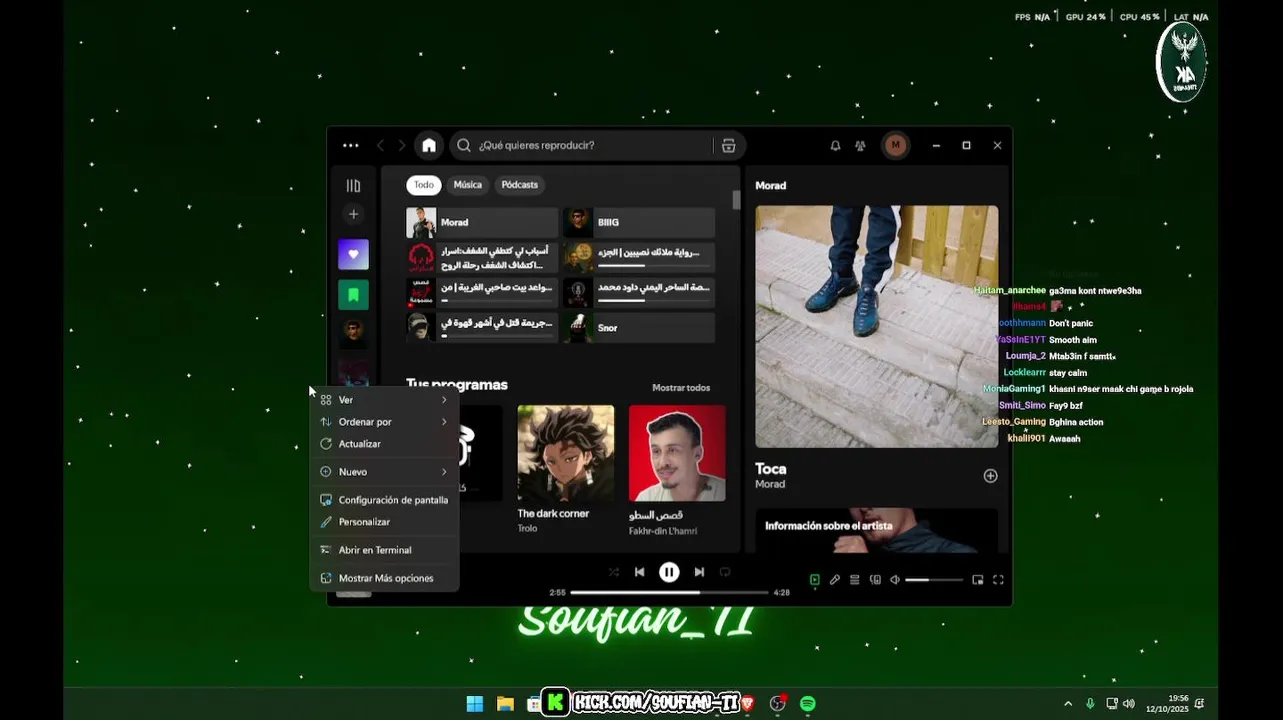Open Brave browser from taskbar
Viewport: 1283px width, 720px height.
pos(747,704)
